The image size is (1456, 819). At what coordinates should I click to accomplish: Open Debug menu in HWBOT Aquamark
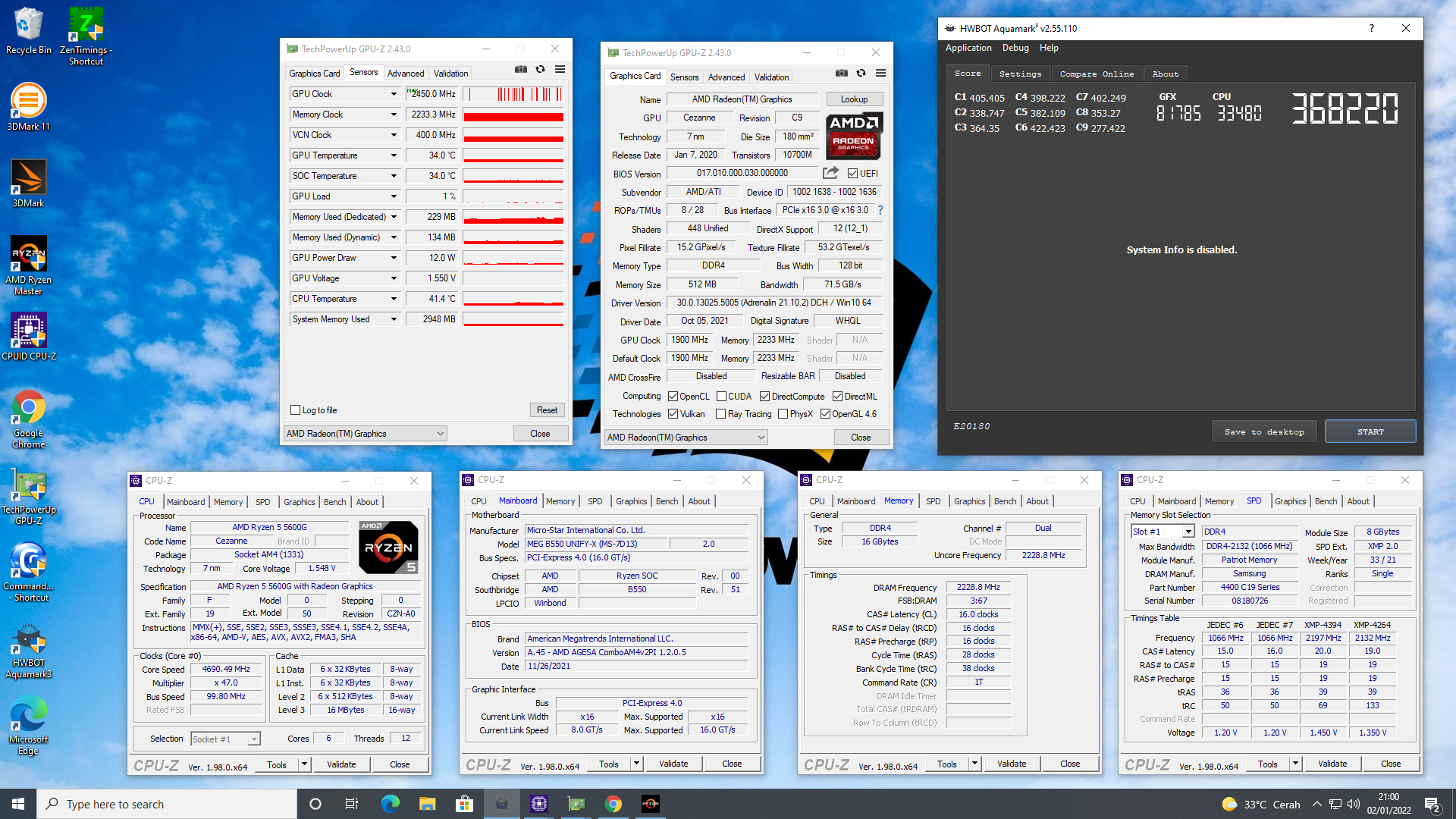click(x=1015, y=48)
